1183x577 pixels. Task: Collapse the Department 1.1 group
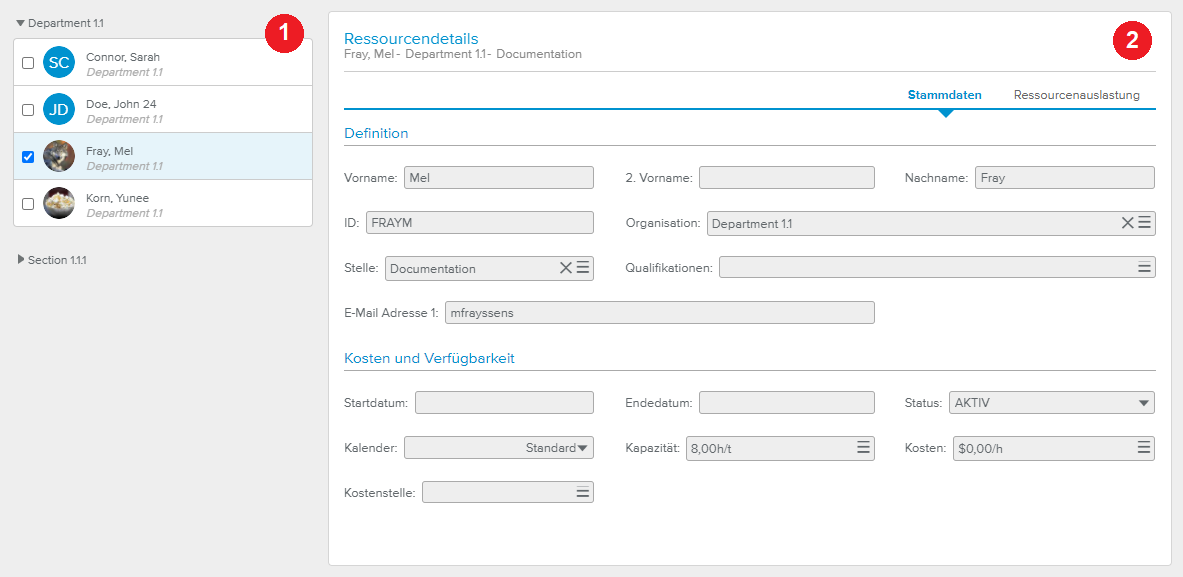tap(20, 22)
